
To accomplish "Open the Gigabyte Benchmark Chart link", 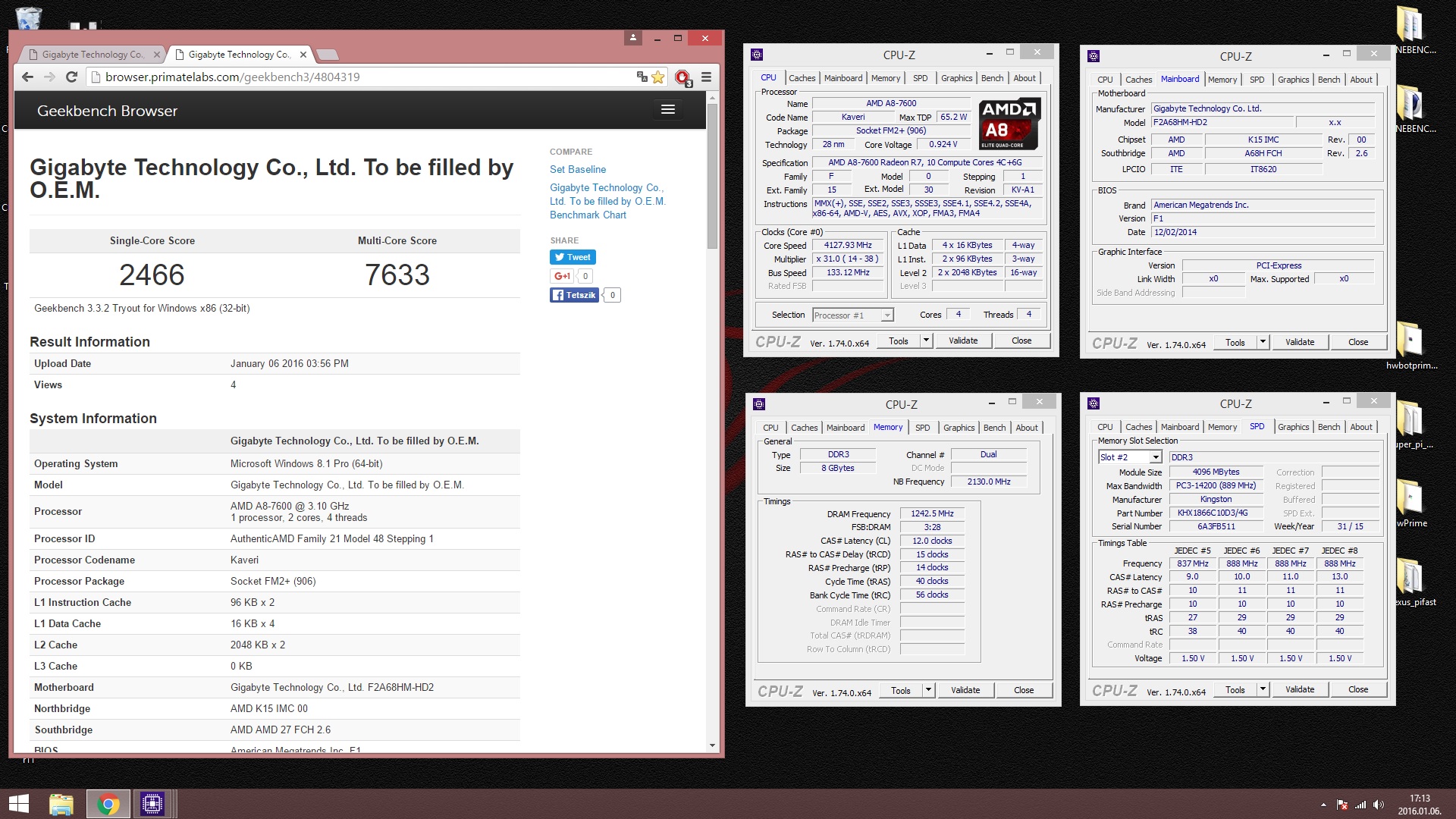I will tap(607, 201).
